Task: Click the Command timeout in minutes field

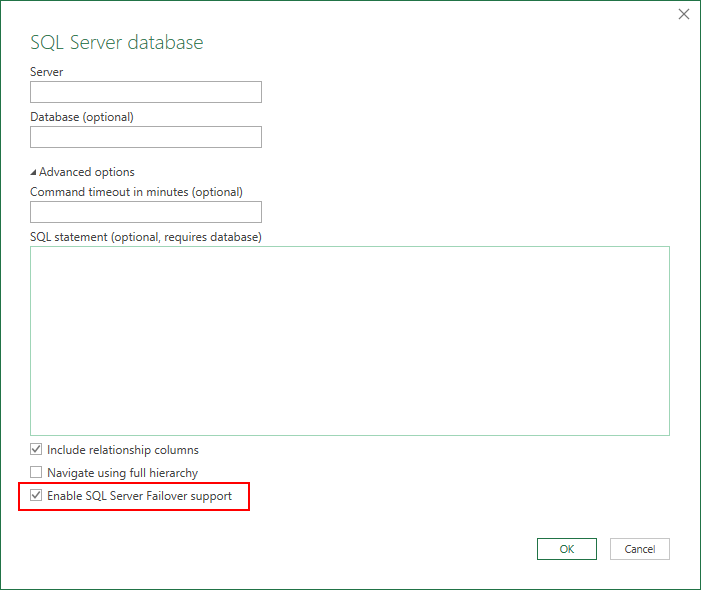Action: [x=146, y=212]
